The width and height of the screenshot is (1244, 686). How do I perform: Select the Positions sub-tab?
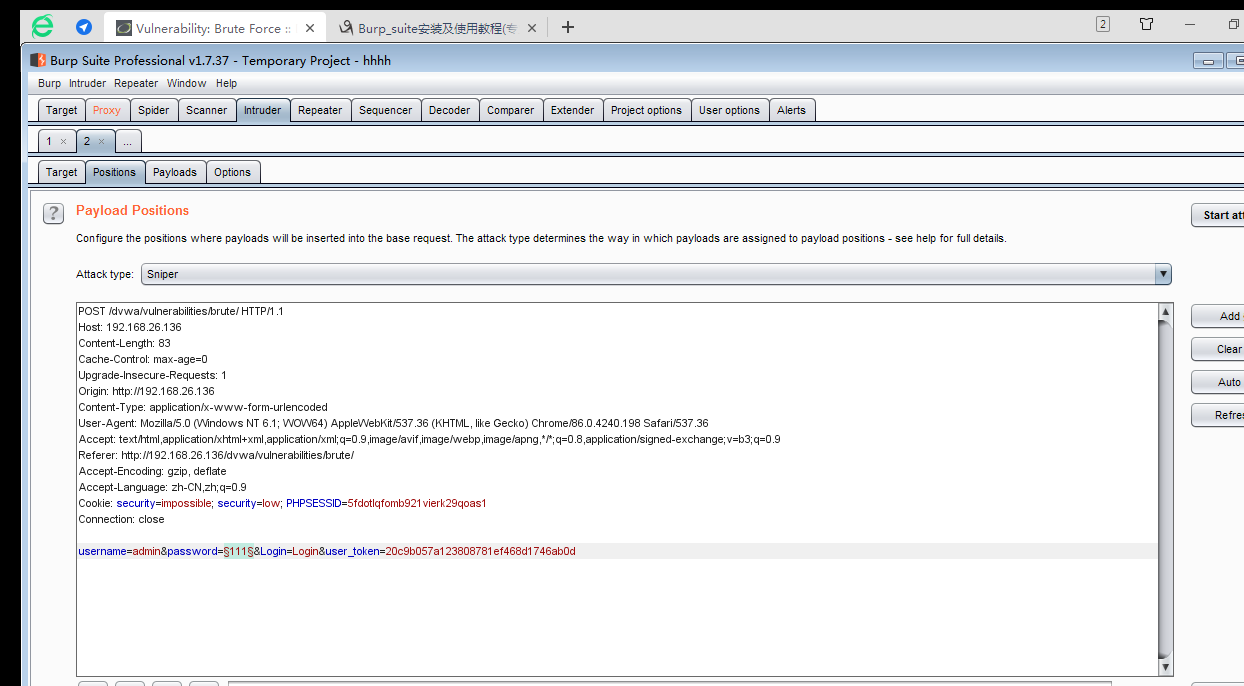coord(114,172)
